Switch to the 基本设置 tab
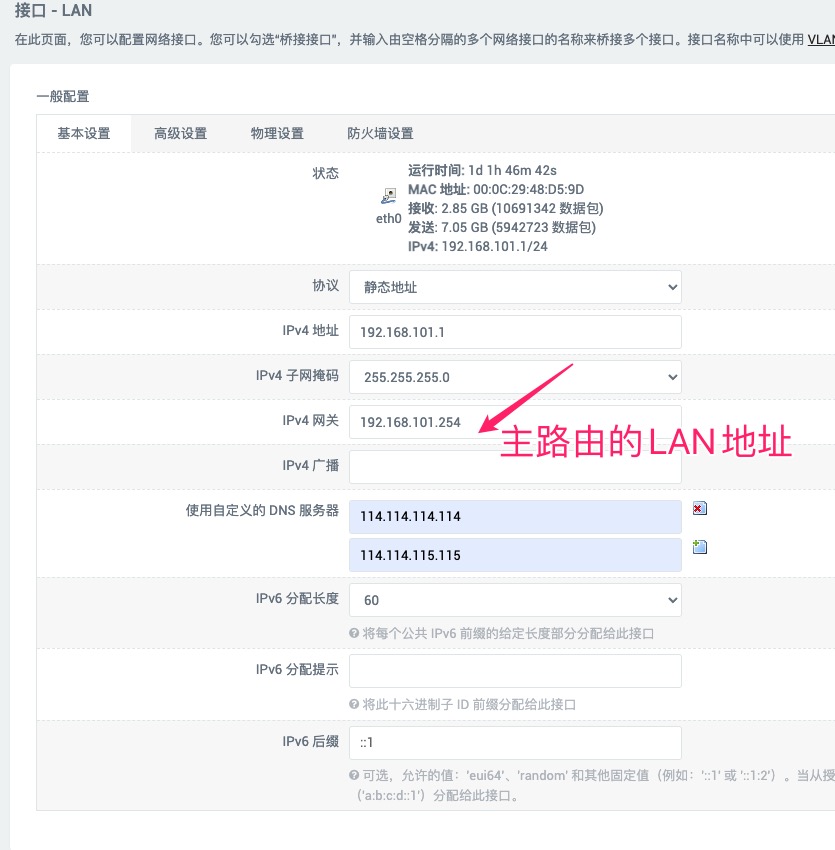Screen dimensions: 835x850 click(84, 134)
